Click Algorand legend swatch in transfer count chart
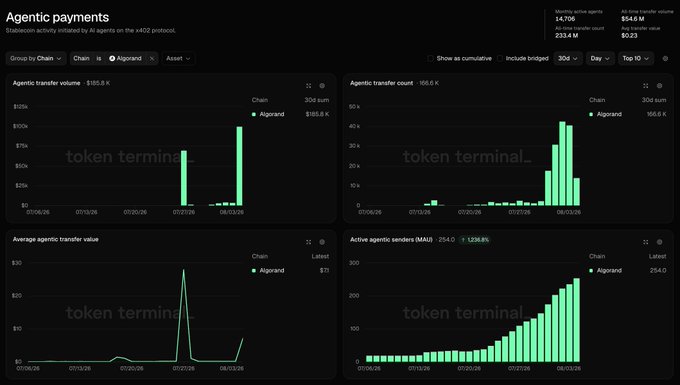Viewport: 680px width, 385px height. click(591, 114)
